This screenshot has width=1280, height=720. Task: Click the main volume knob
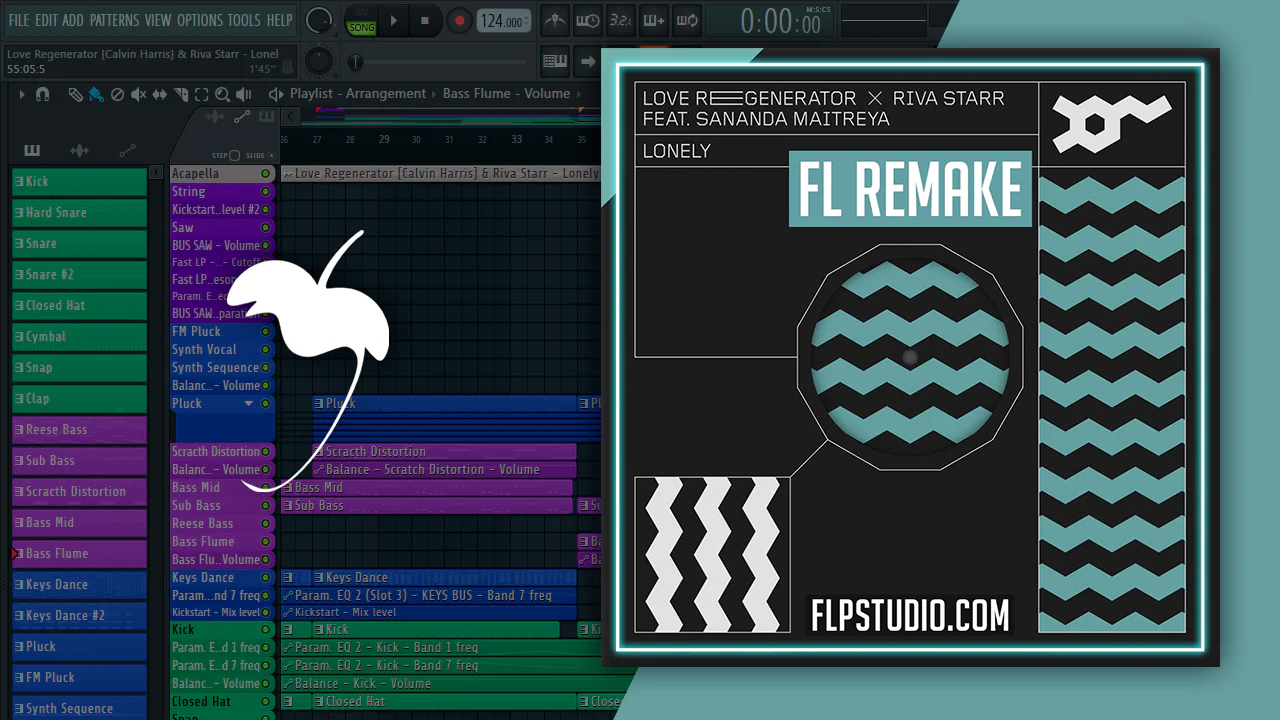pyautogui.click(x=319, y=20)
